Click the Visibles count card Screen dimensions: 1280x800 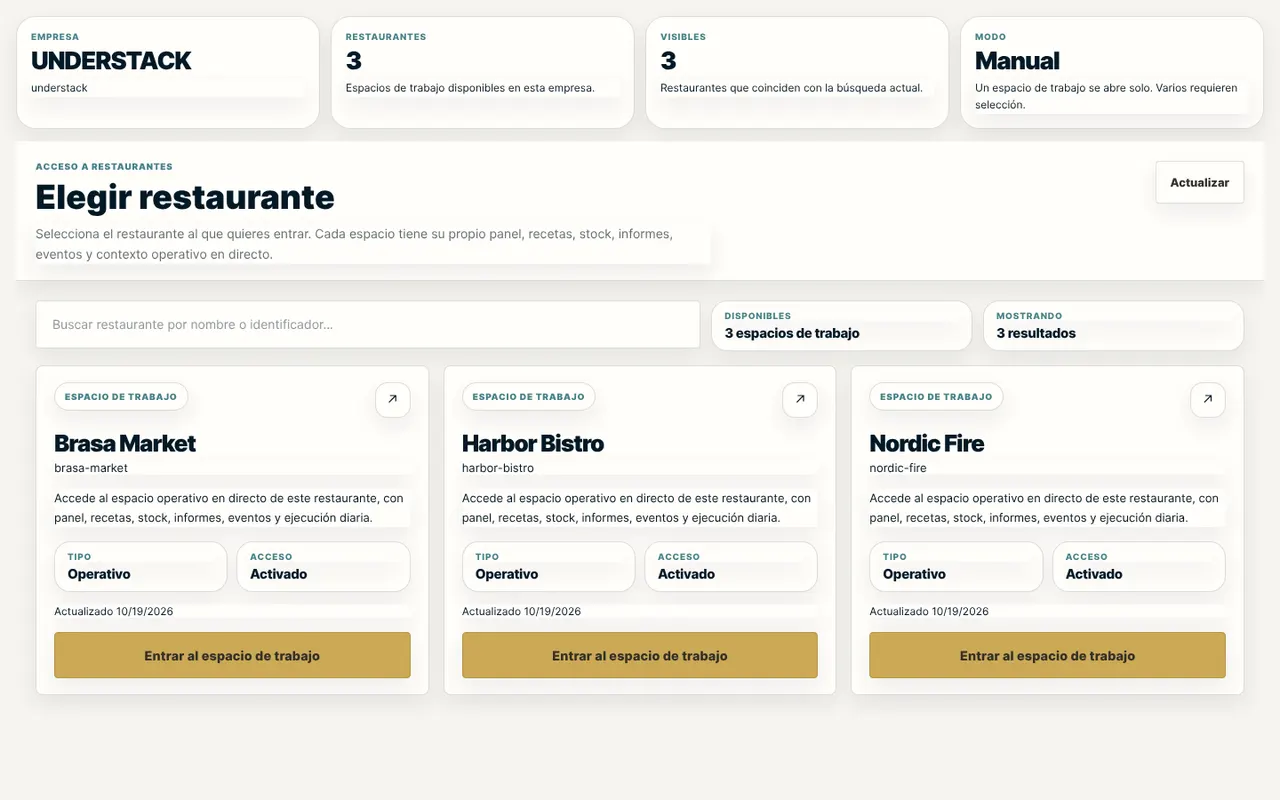(x=797, y=72)
